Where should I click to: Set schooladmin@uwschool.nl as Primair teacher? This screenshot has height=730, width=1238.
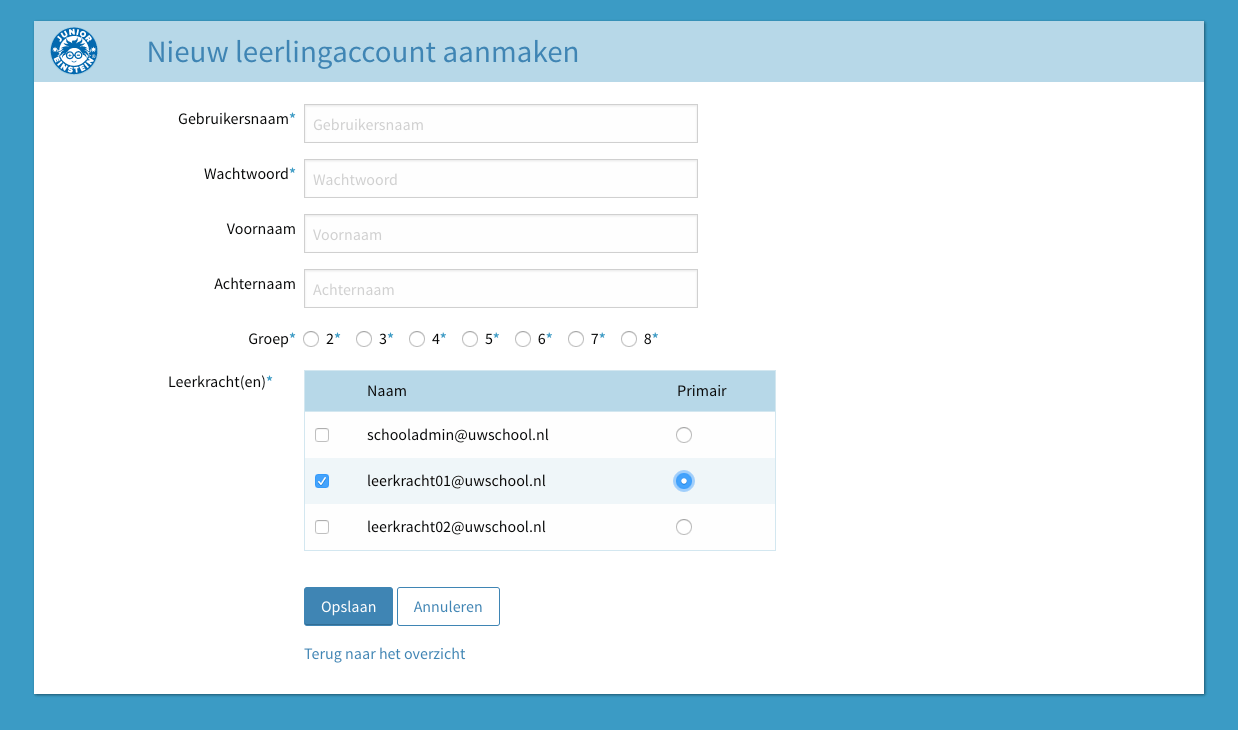[684, 435]
